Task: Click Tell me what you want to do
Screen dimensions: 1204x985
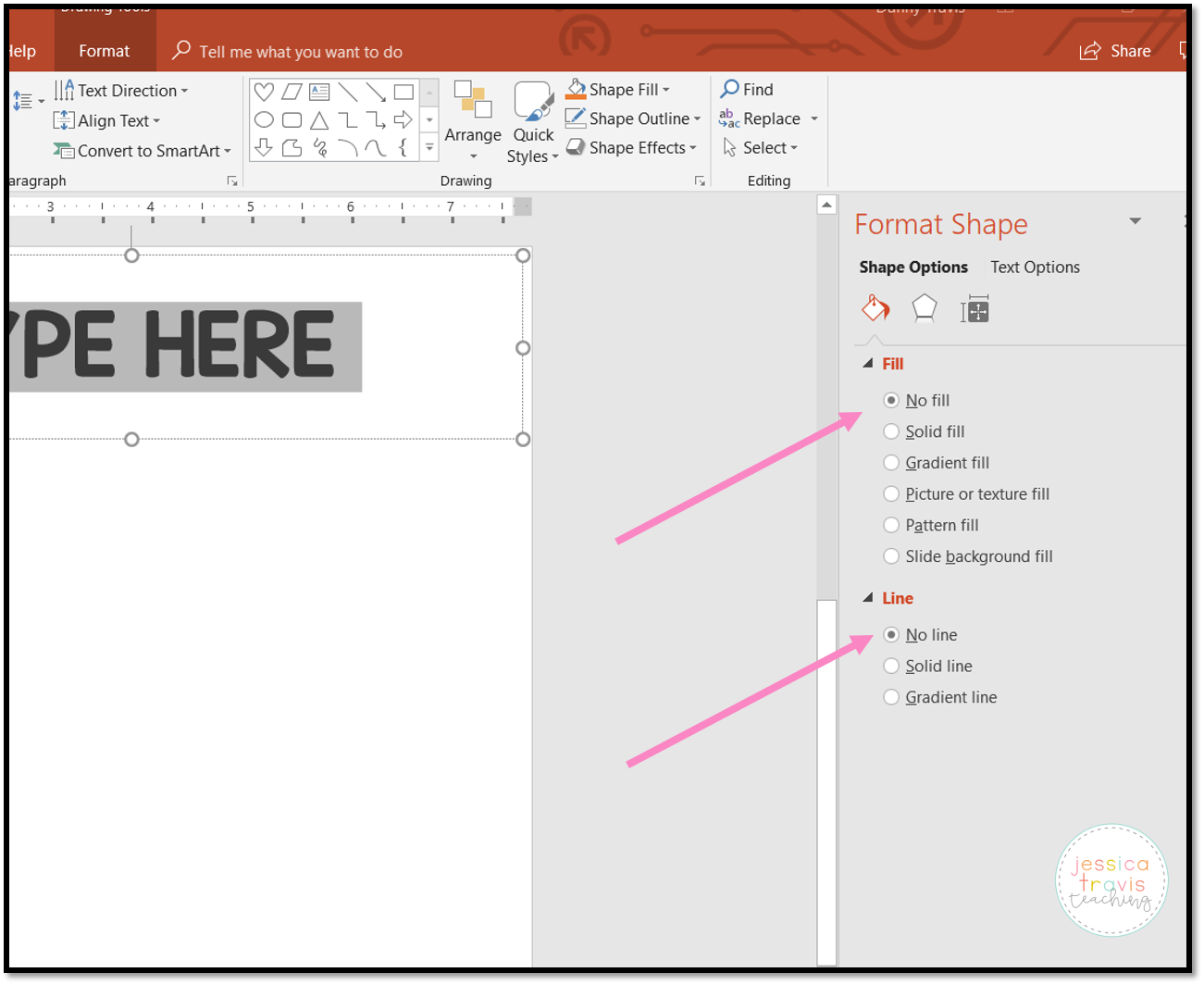Action: [301, 52]
